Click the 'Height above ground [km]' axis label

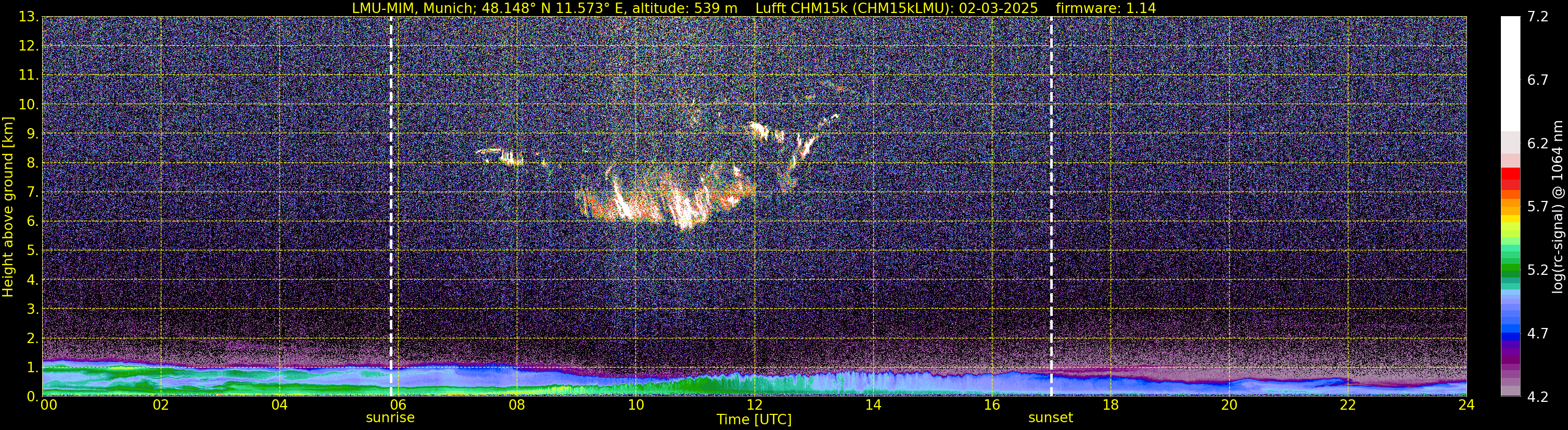pos(8,207)
